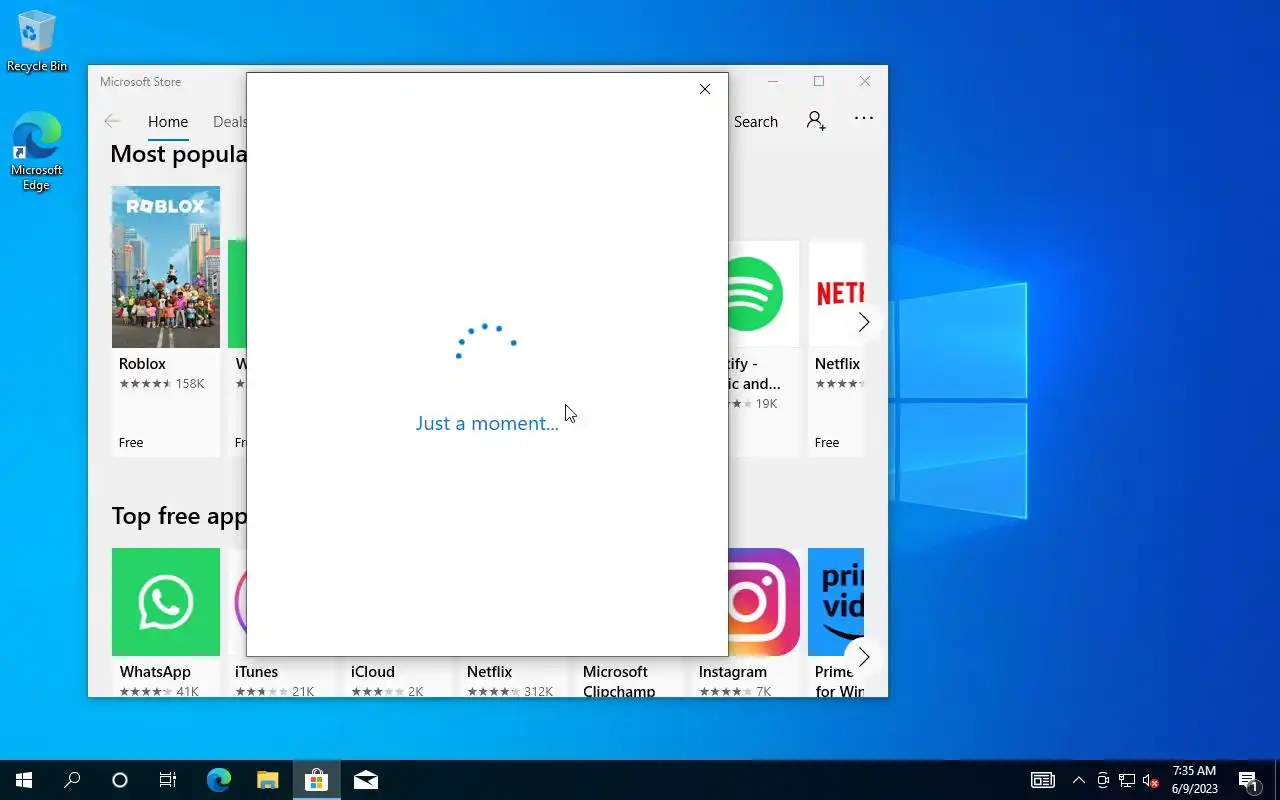Click the iTunes app label
Screen dimensions: 1280x800
click(x=256, y=672)
